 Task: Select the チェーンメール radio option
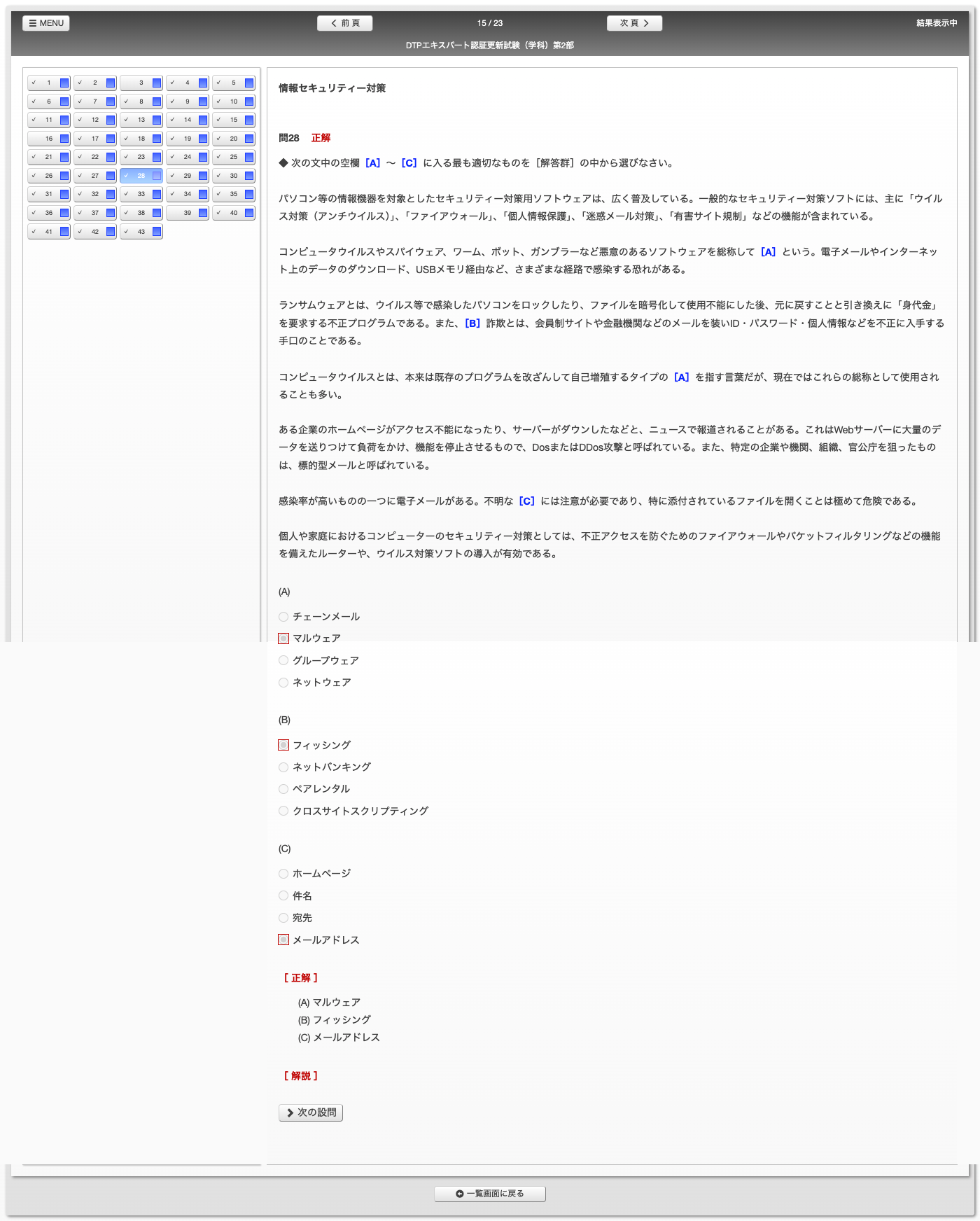283,617
